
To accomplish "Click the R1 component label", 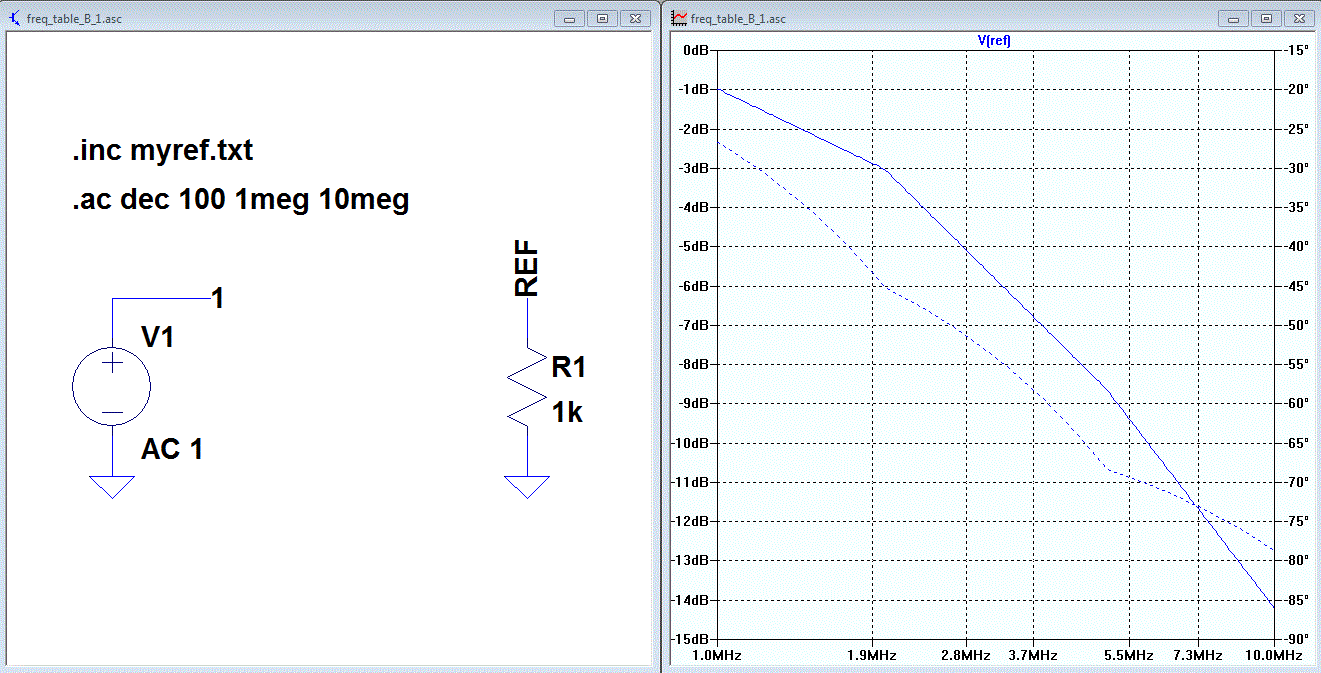I will (x=569, y=368).
